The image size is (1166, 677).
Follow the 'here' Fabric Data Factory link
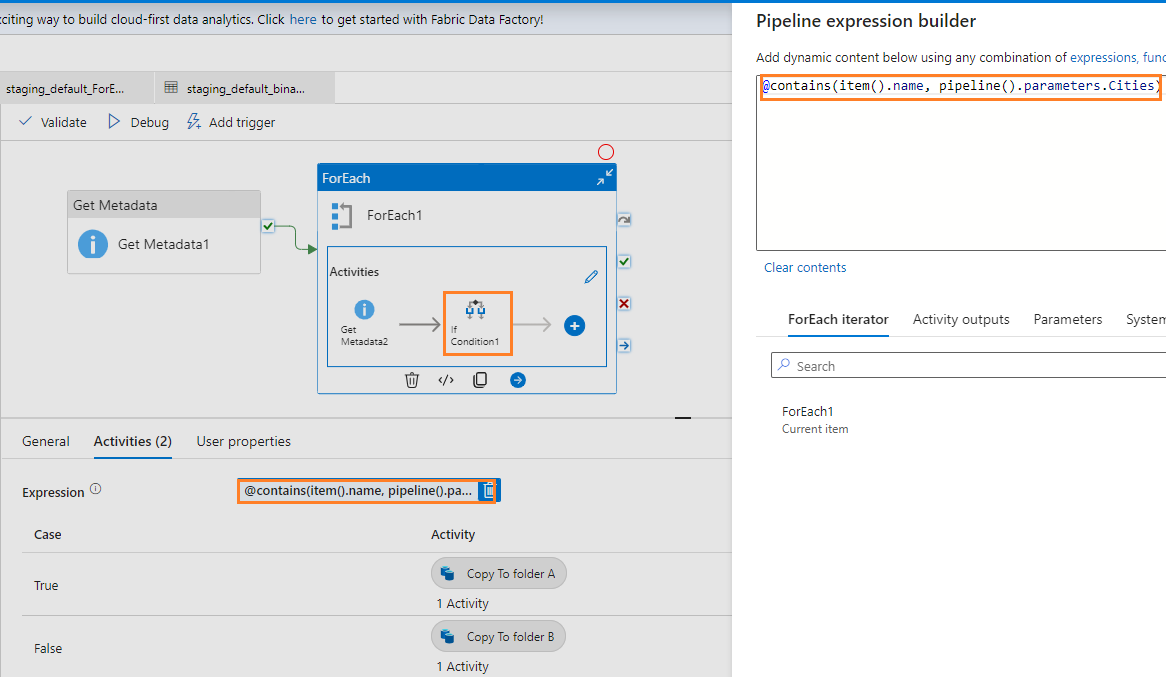pos(303,19)
